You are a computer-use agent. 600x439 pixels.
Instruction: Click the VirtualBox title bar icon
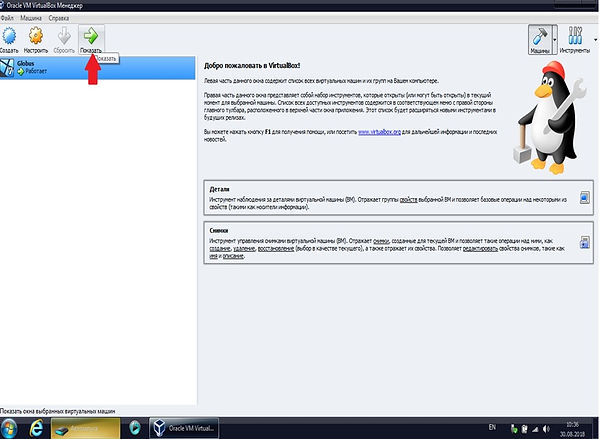[x=2, y=5]
